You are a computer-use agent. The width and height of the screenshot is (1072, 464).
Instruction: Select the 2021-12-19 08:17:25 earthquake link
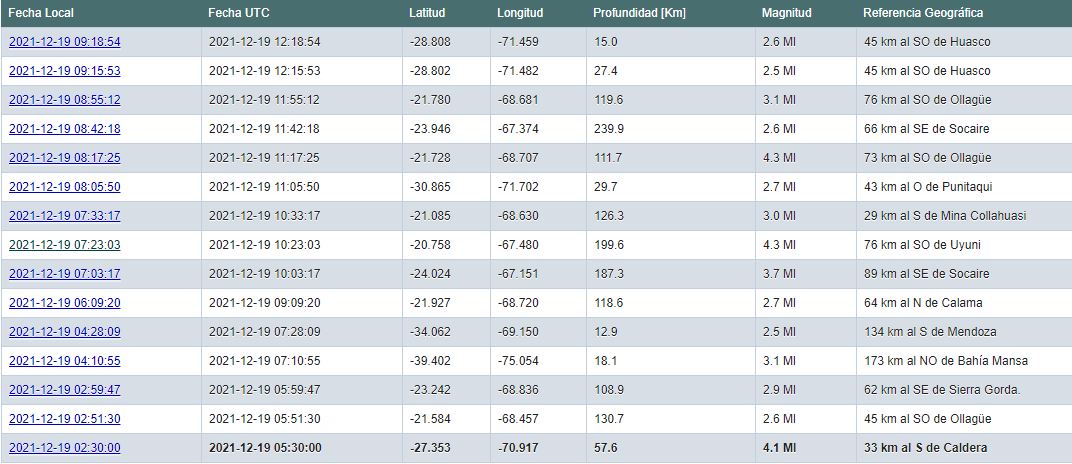[64, 158]
